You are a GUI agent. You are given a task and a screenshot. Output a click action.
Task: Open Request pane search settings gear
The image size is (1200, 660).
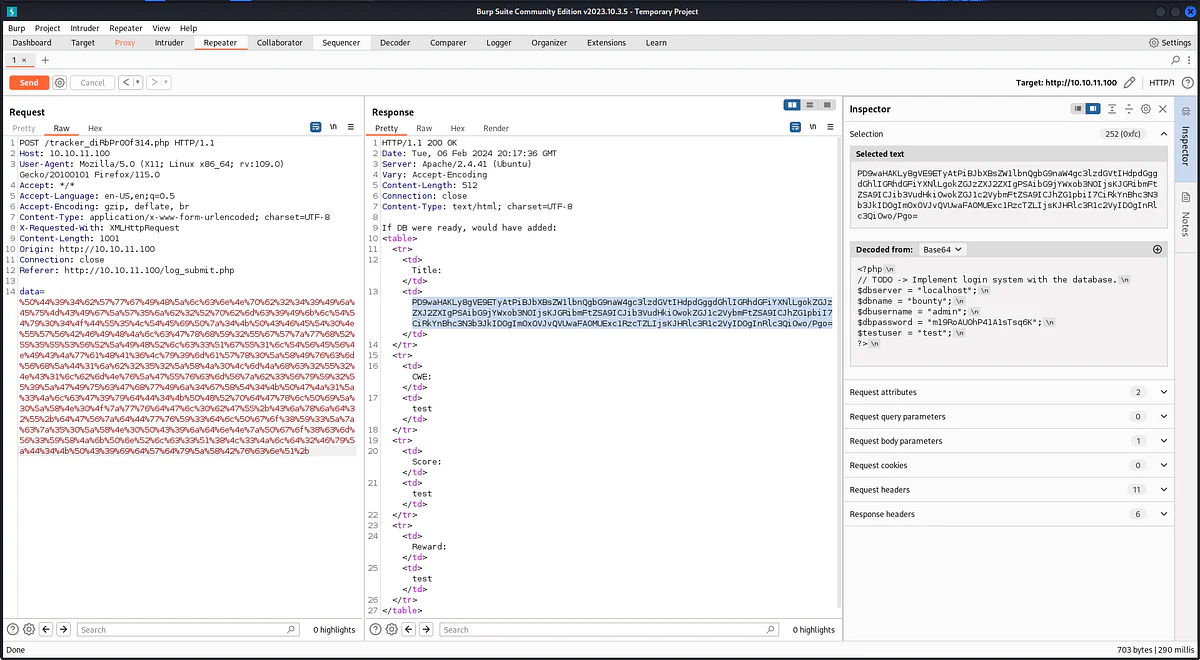pos(29,629)
